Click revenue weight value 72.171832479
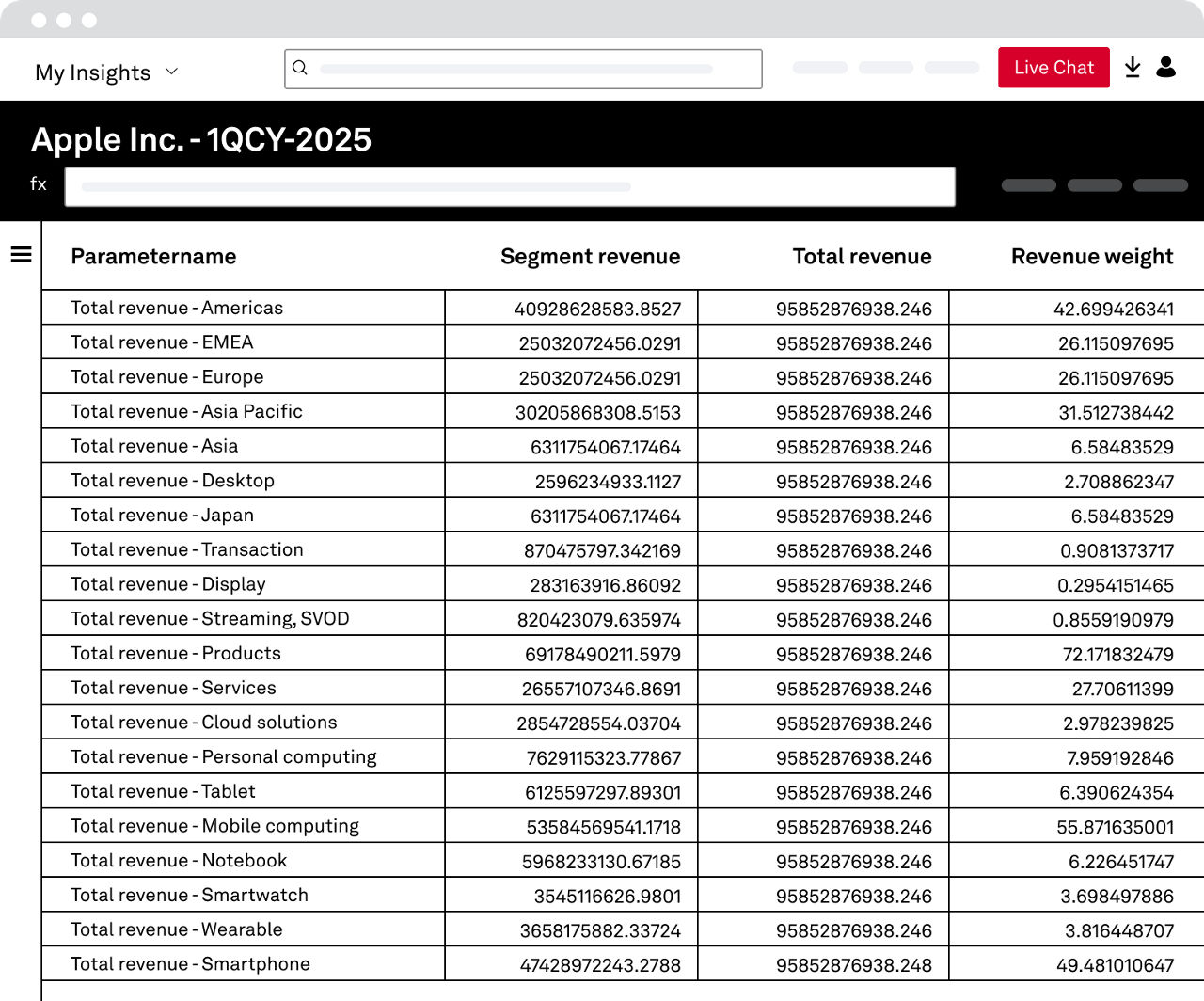 (x=1118, y=655)
